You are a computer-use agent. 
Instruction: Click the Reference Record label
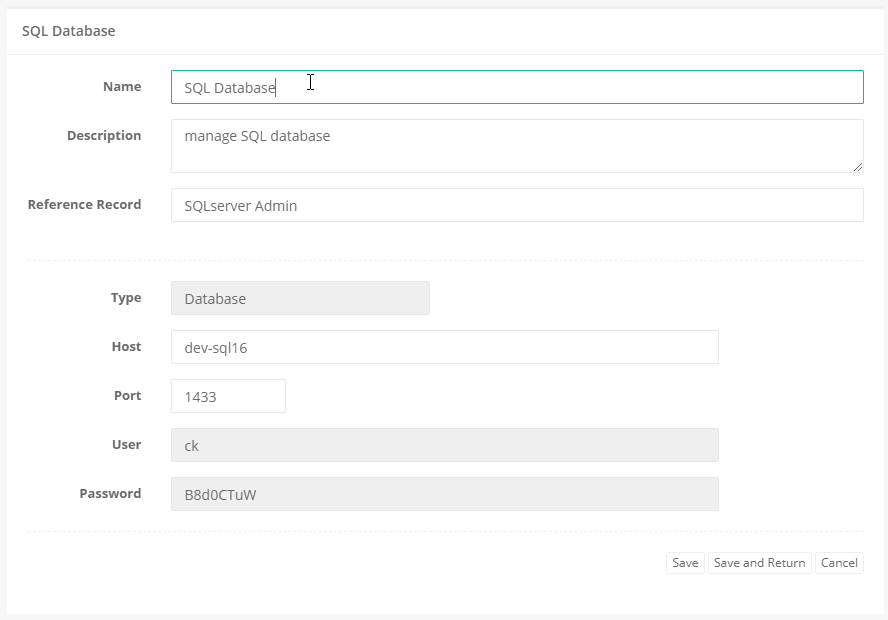(x=84, y=204)
